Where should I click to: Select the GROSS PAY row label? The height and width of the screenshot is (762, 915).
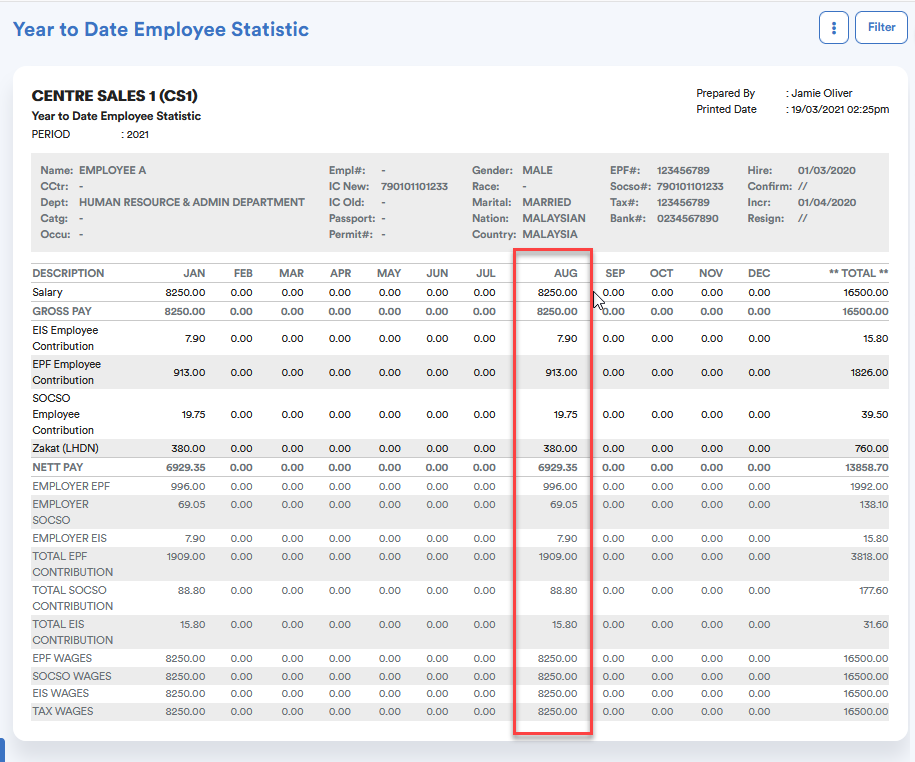62,311
